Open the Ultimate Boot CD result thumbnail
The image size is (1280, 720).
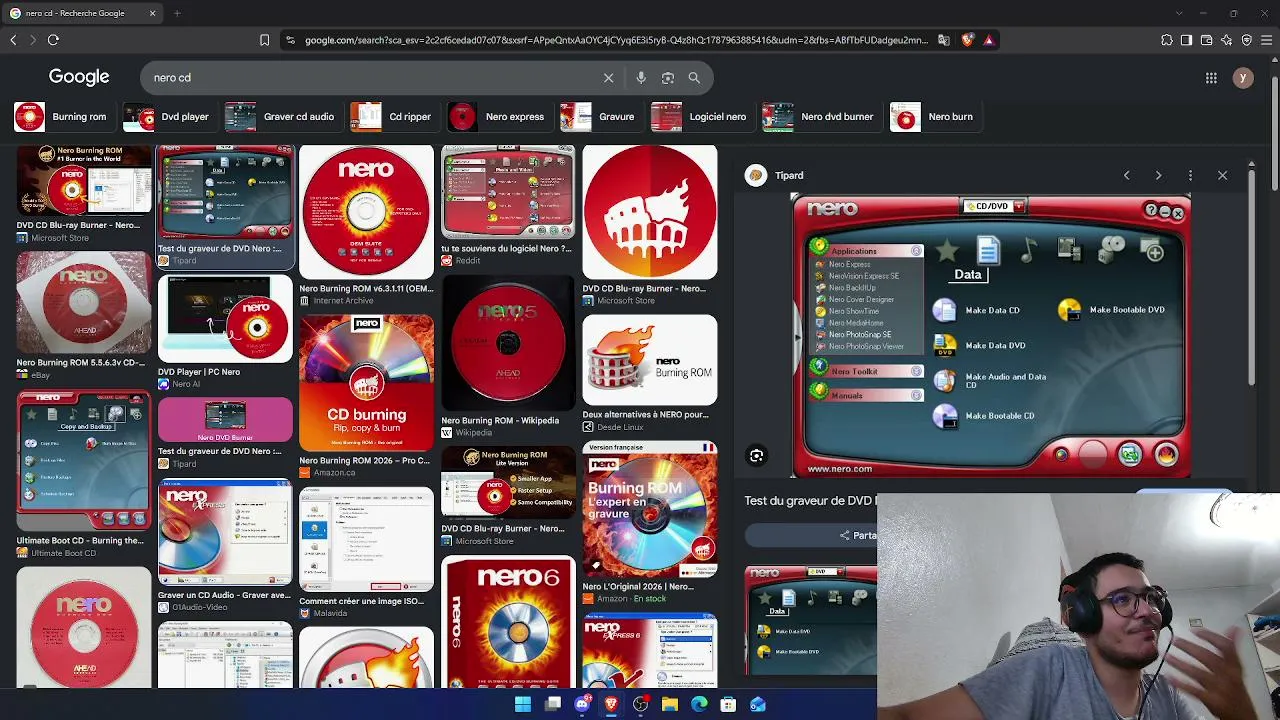[x=84, y=460]
